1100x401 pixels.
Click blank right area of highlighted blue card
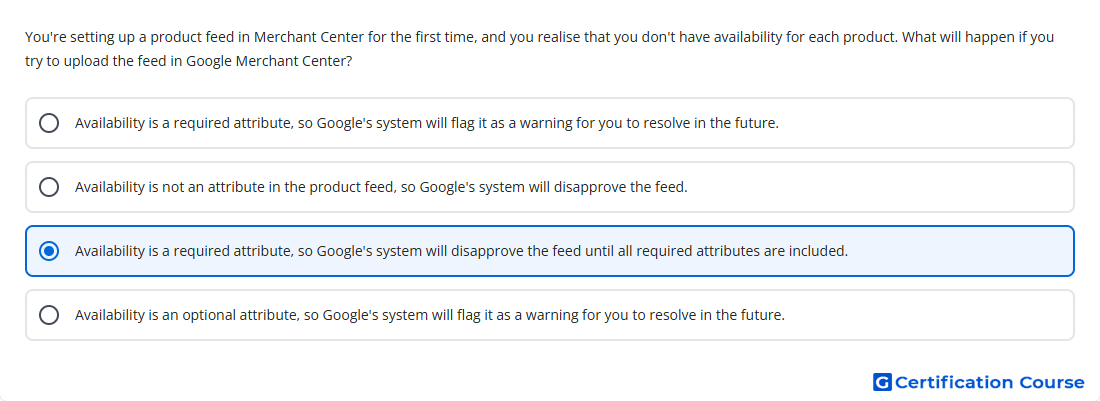tap(961, 251)
